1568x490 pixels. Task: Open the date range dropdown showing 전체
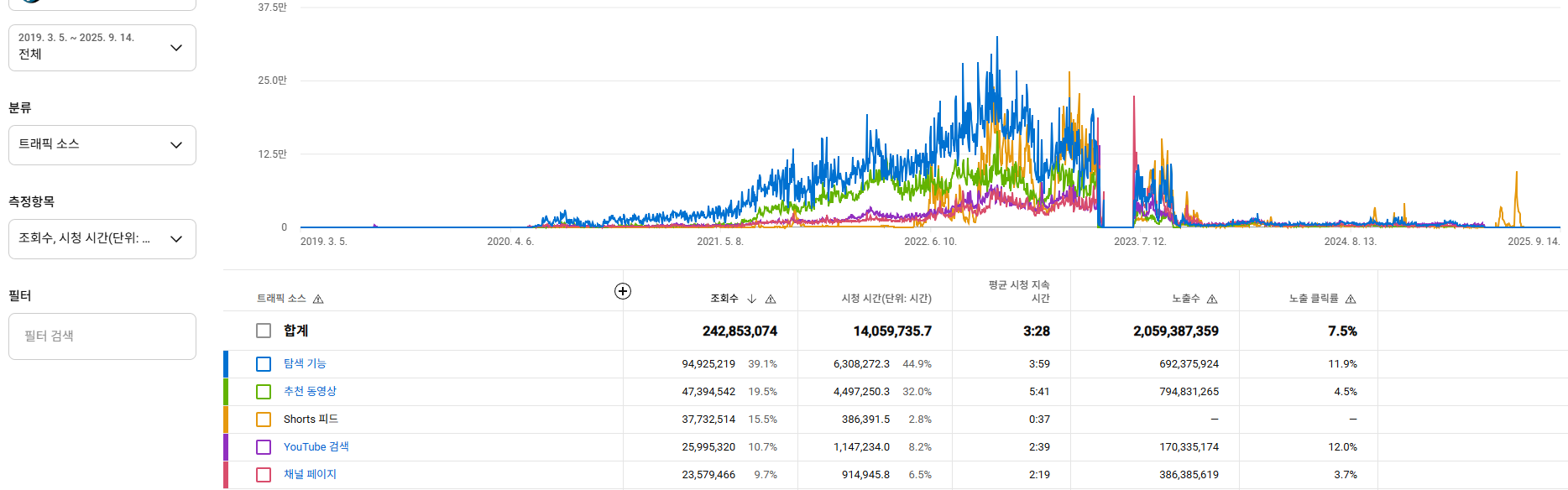coord(102,48)
